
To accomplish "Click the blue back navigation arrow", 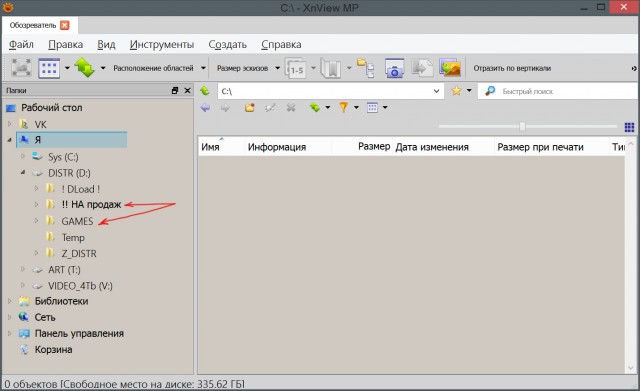I will [x=205, y=107].
